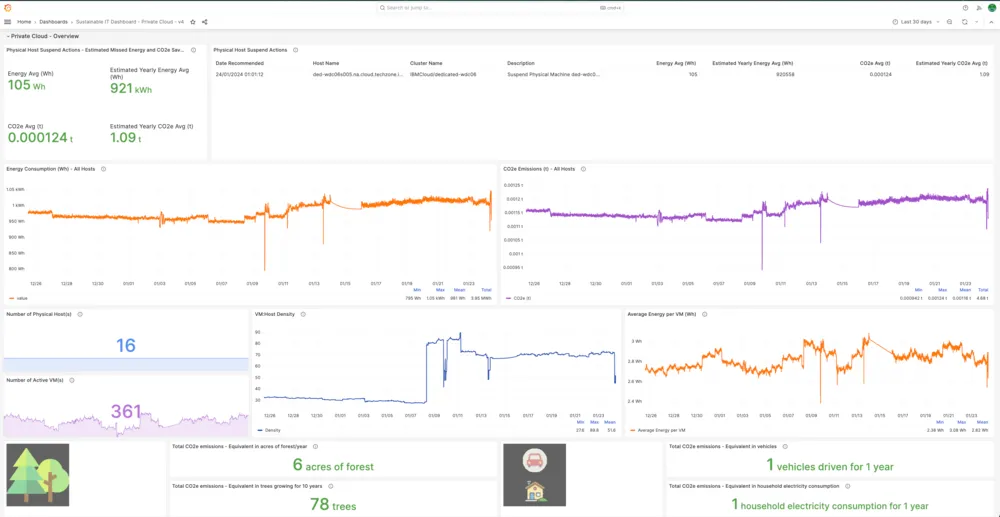Collapse the top bar with chevron
The width and height of the screenshot is (1000, 517).
coord(991,21)
